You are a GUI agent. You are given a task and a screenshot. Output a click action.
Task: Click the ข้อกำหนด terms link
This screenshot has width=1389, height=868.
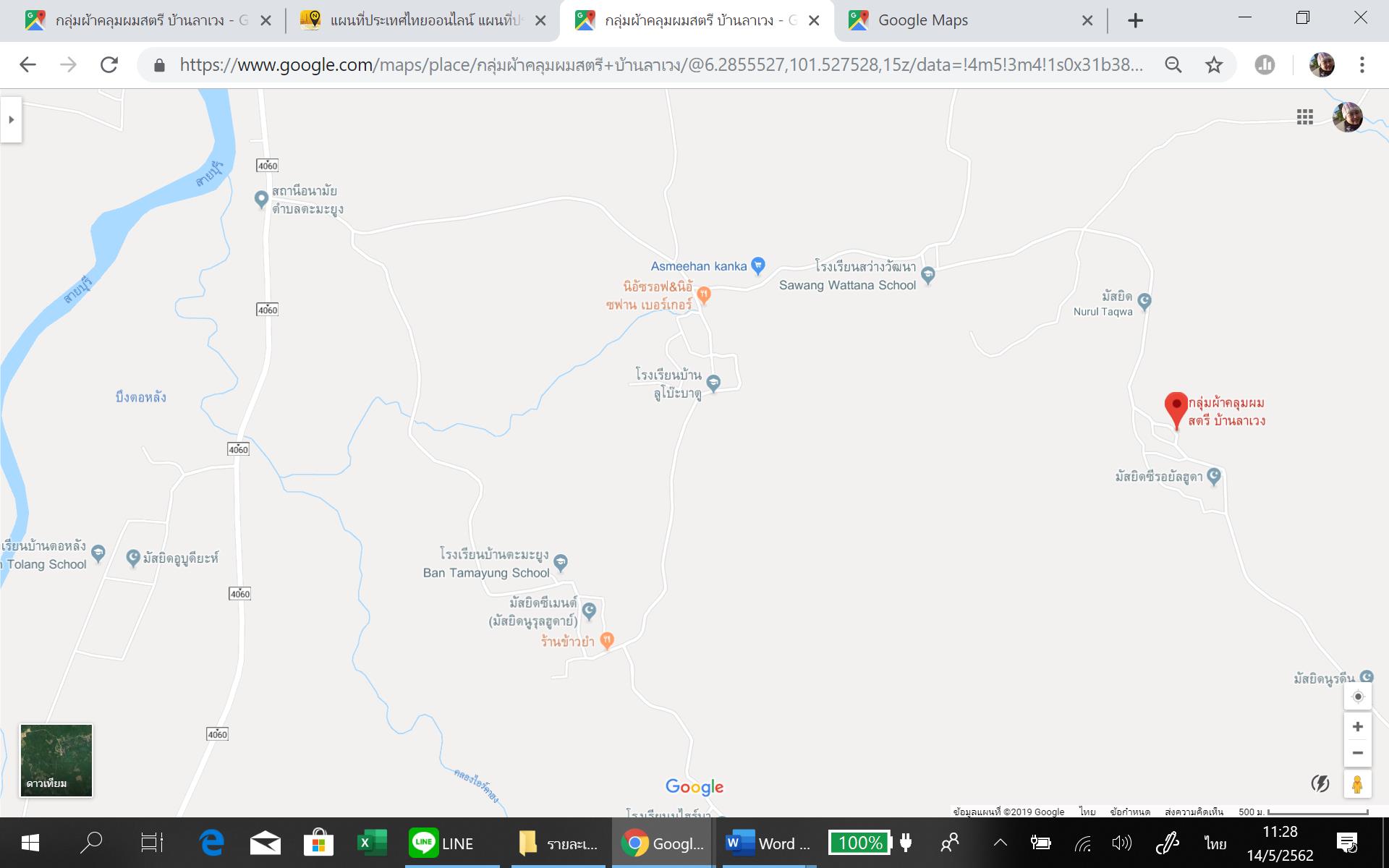(x=1130, y=812)
